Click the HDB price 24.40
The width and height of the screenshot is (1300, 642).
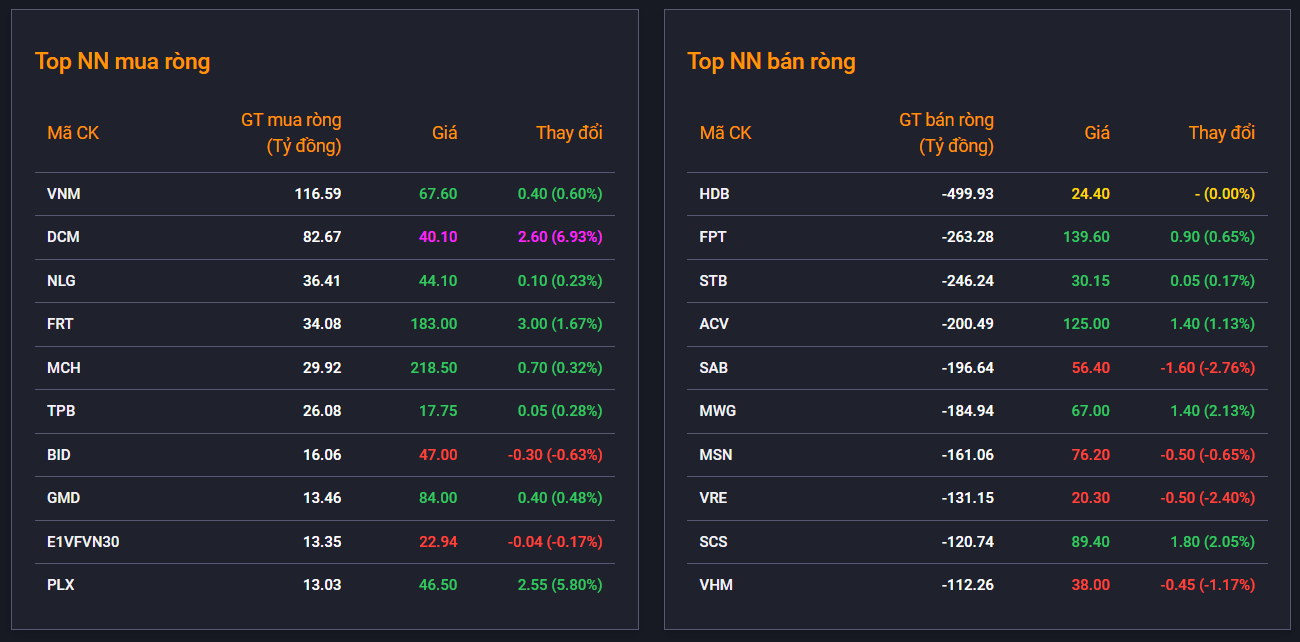(x=1091, y=194)
